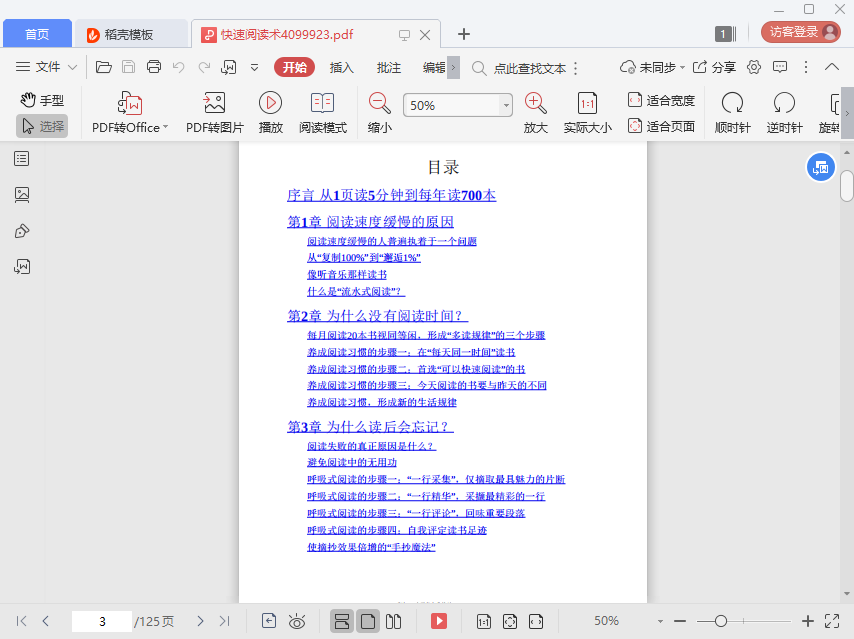Image resolution: width=854 pixels, height=639 pixels.
Task: Click the page number input field
Action: click(102, 621)
